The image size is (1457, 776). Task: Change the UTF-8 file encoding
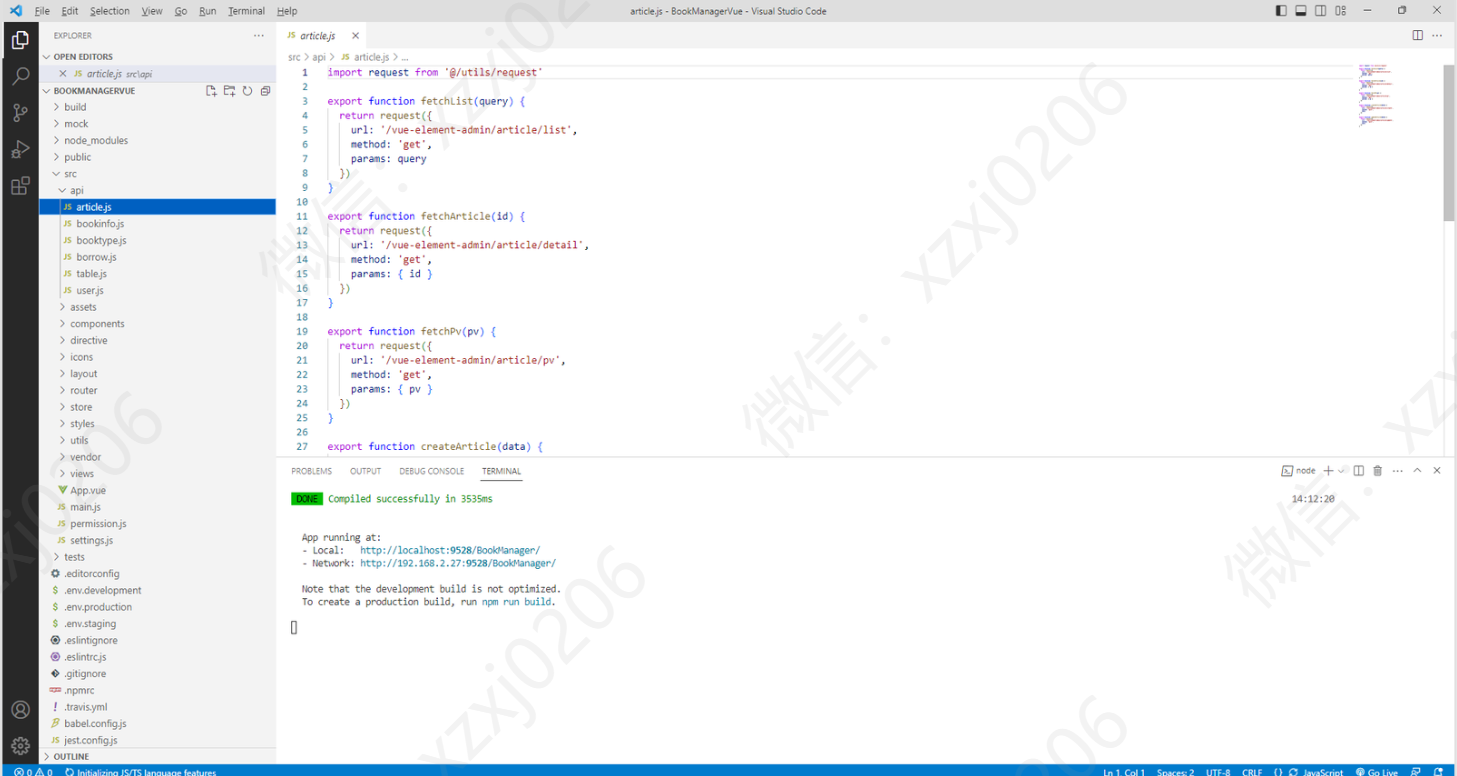point(1218,771)
